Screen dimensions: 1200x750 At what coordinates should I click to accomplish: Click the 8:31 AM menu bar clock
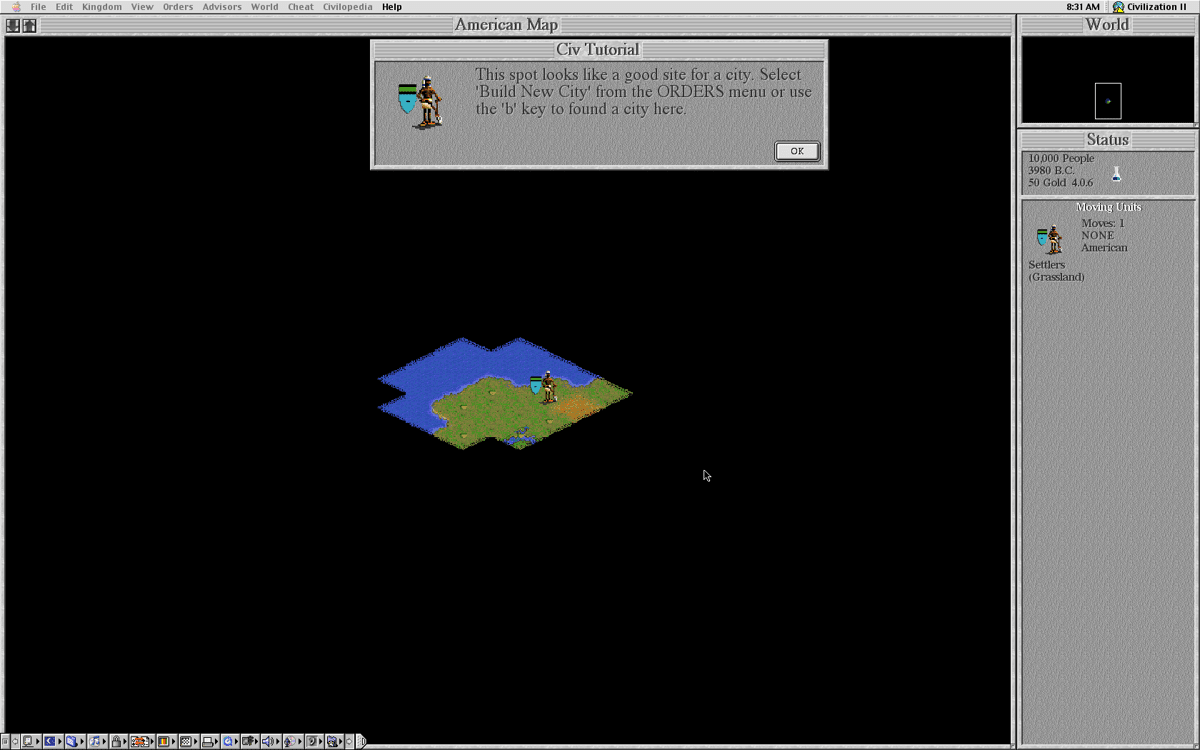coord(1083,7)
